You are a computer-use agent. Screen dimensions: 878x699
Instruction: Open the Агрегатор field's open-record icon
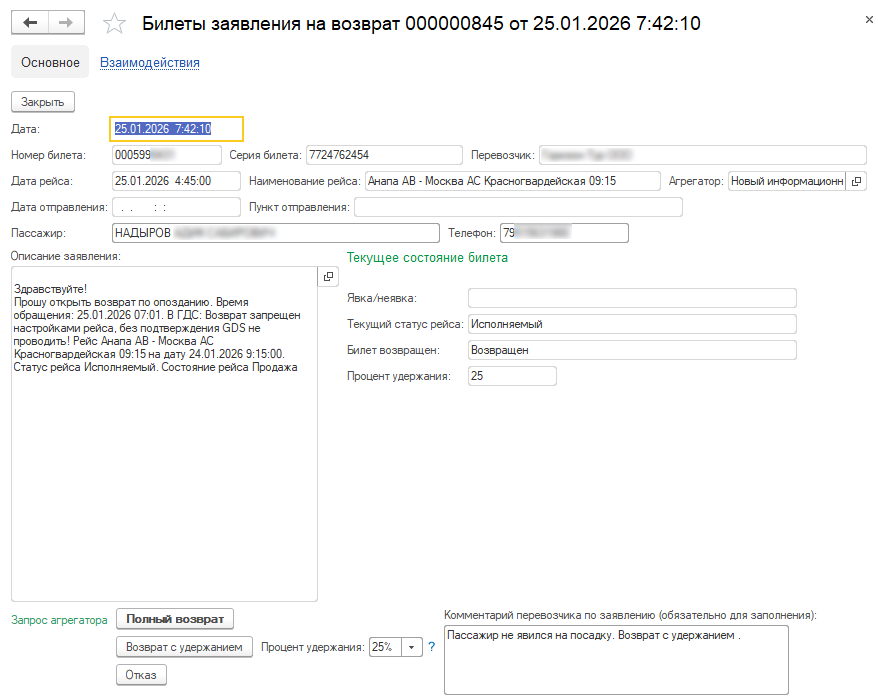point(857,181)
